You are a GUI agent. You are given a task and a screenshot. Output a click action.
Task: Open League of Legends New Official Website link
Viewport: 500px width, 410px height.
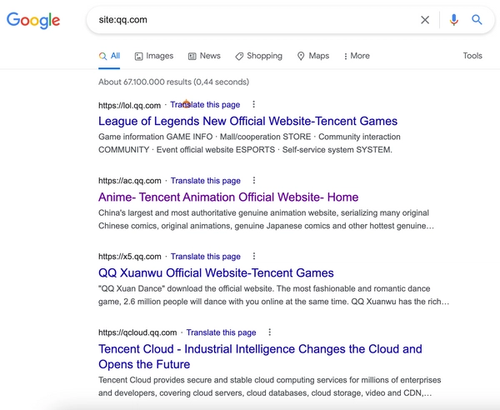click(248, 121)
